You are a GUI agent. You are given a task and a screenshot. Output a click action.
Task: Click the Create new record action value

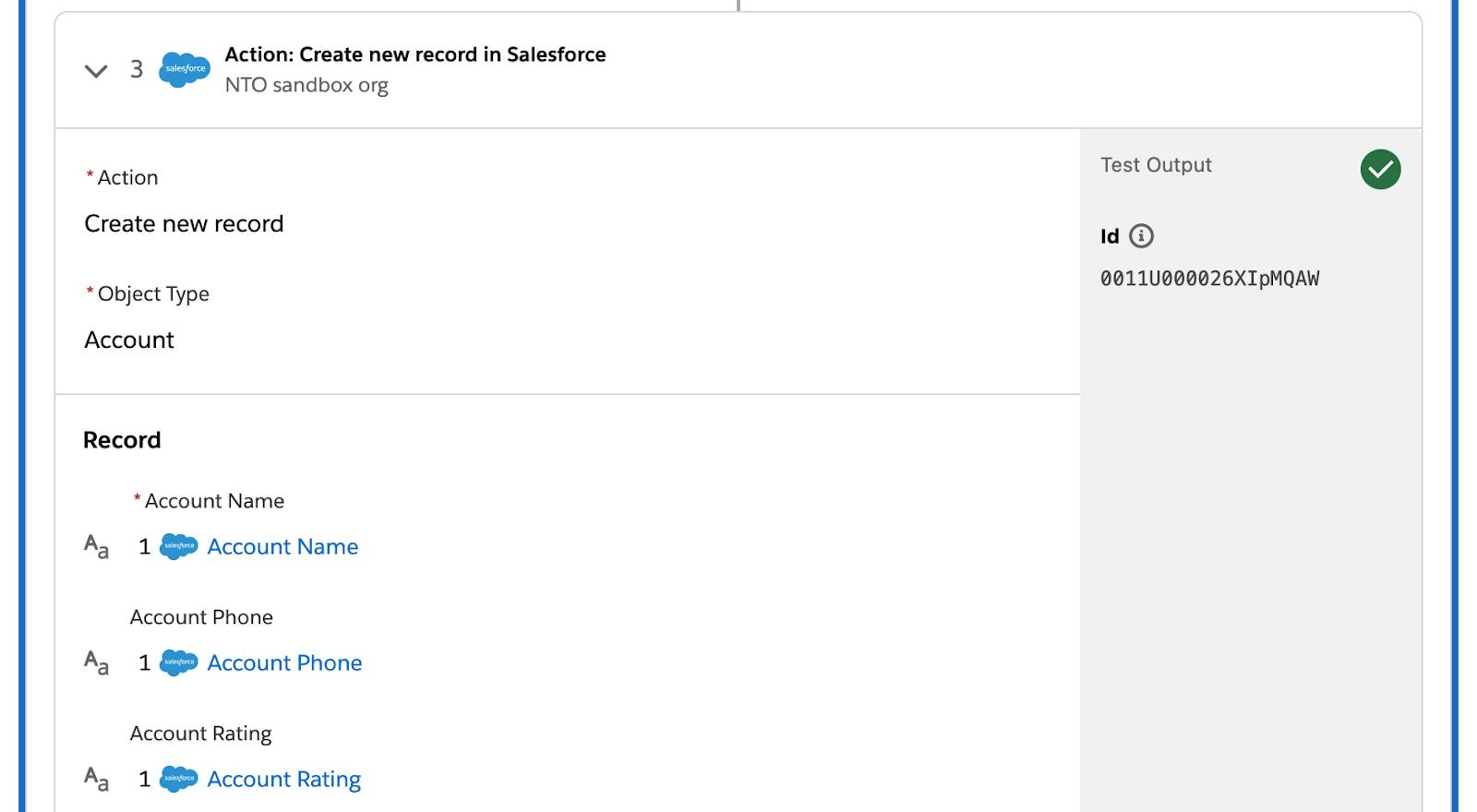click(x=184, y=223)
